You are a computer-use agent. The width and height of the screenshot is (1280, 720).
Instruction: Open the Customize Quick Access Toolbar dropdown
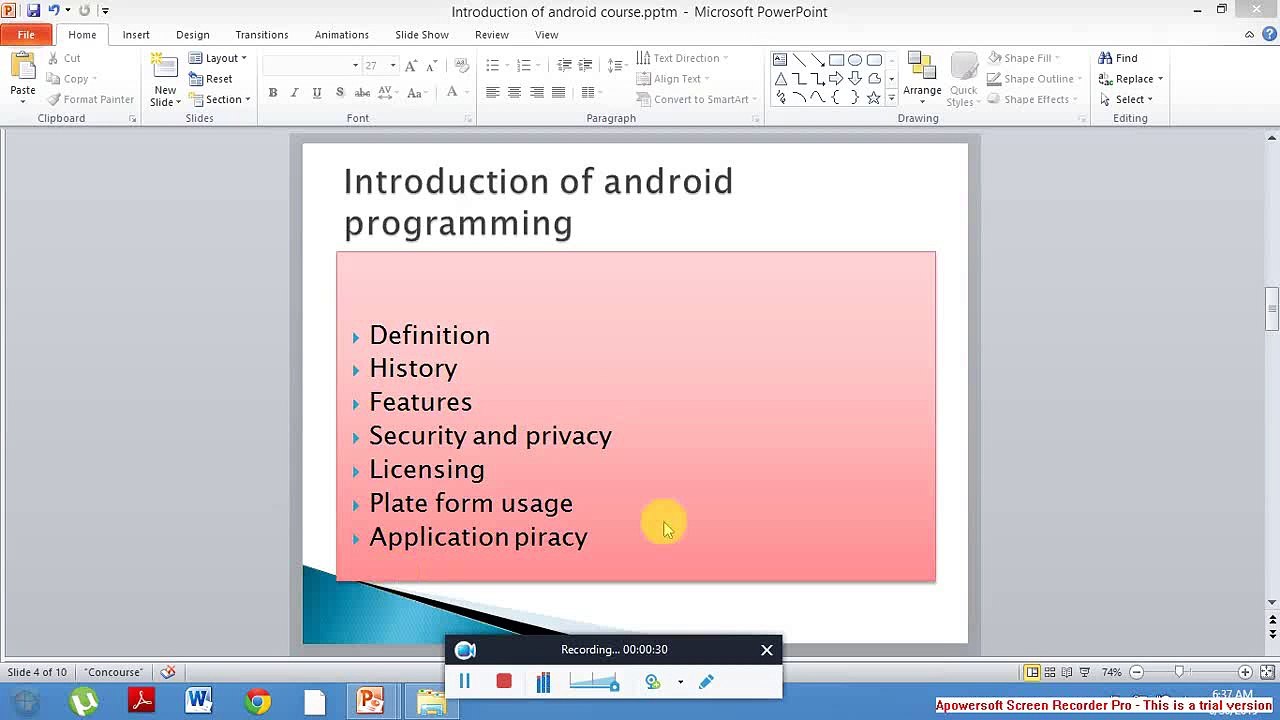click(105, 11)
